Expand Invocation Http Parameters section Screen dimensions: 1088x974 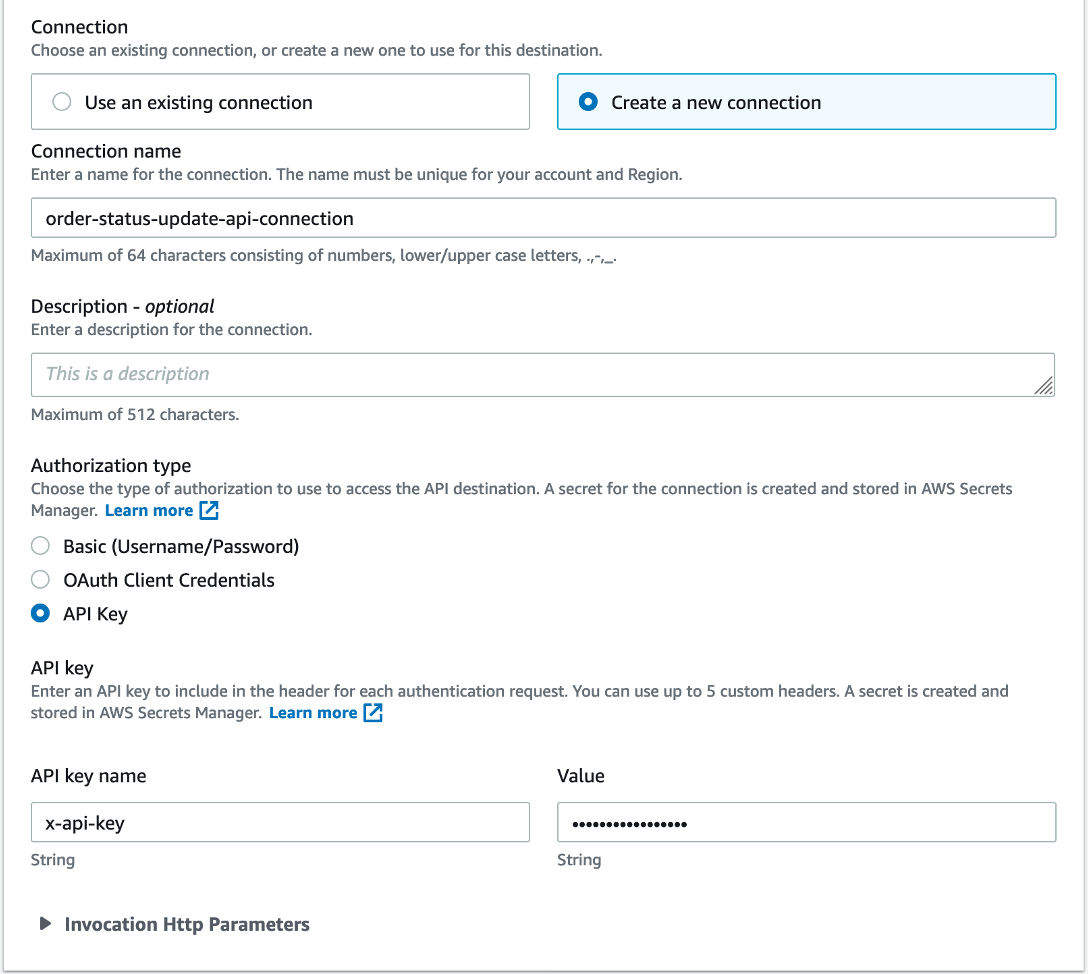[45, 924]
